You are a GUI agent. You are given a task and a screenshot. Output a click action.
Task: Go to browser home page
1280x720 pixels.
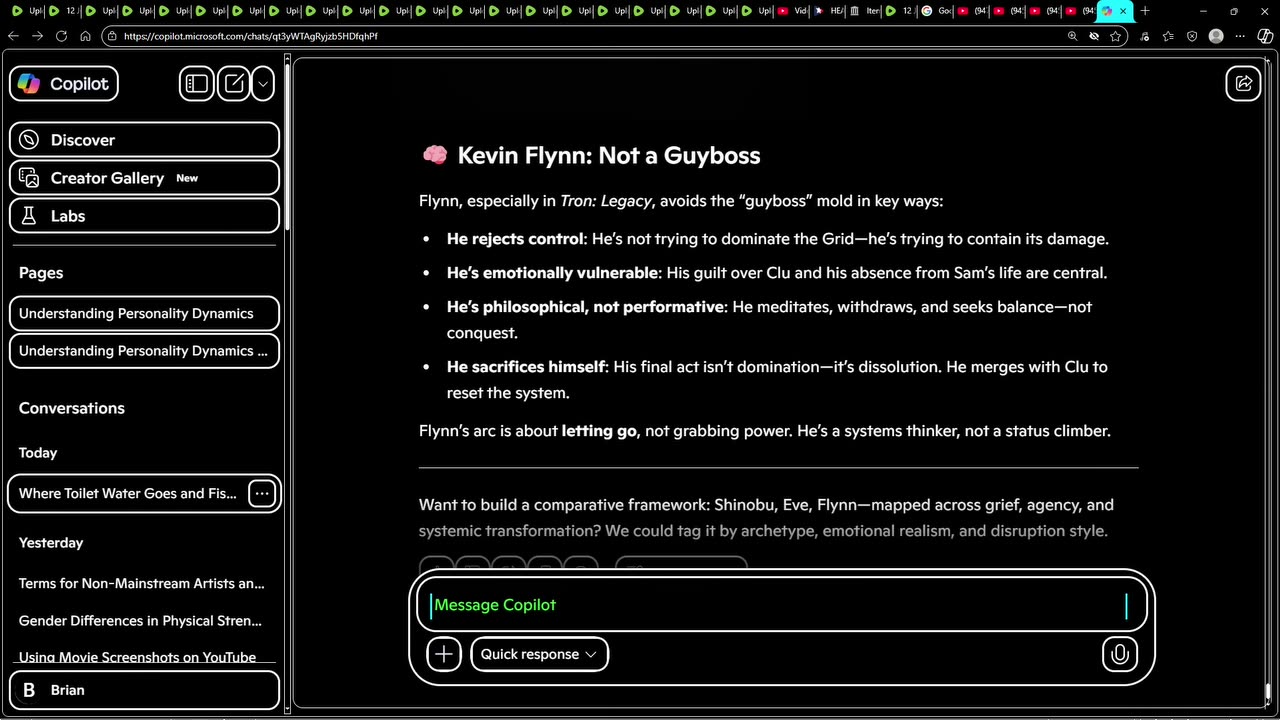[x=85, y=36]
